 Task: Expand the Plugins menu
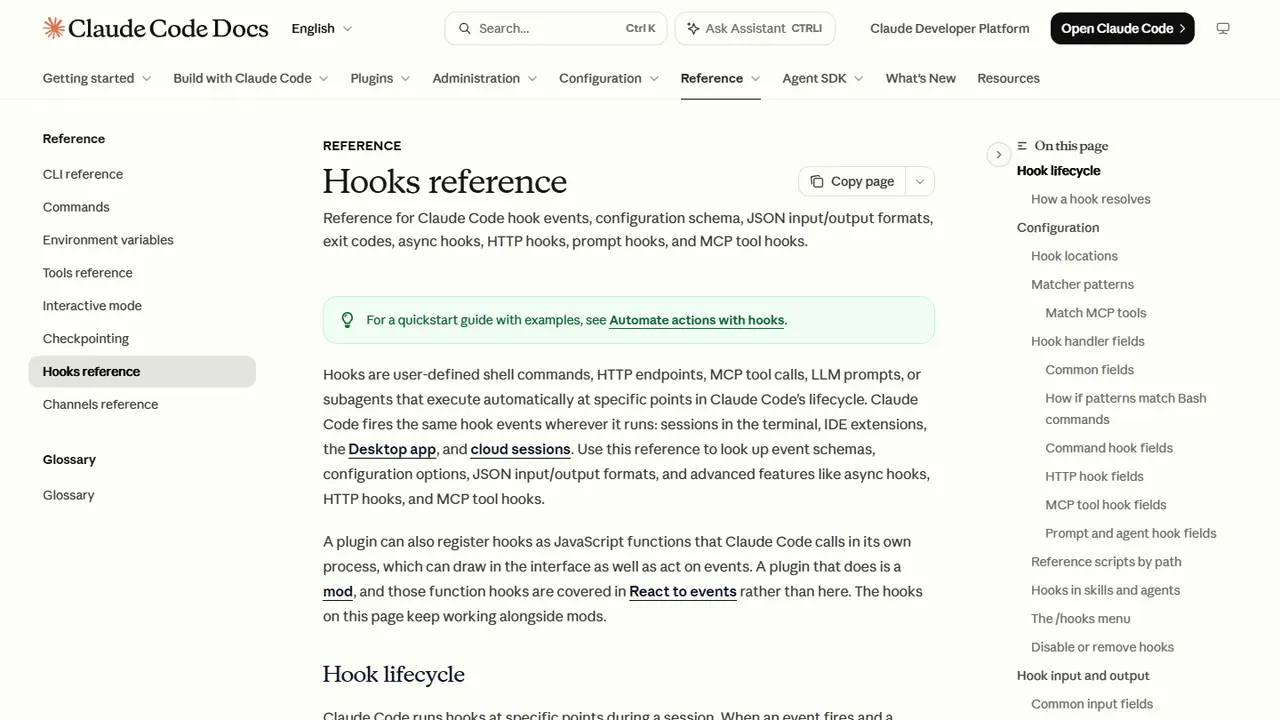[x=380, y=78]
